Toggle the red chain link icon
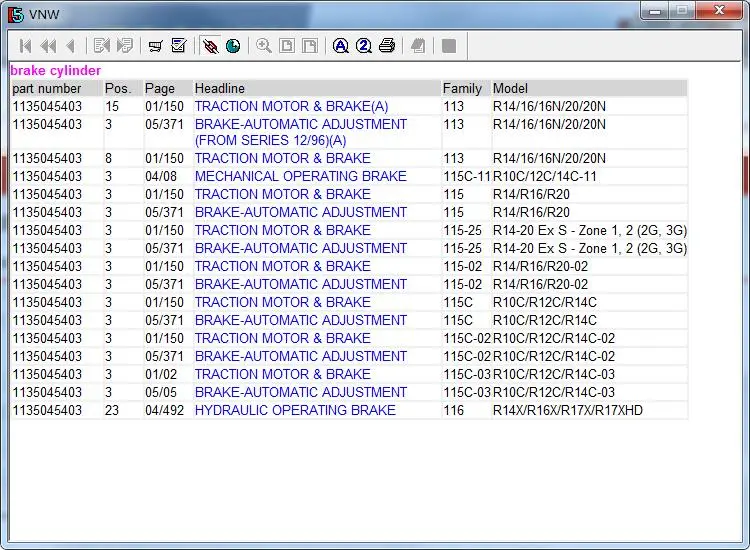750x550 pixels. 210,46
